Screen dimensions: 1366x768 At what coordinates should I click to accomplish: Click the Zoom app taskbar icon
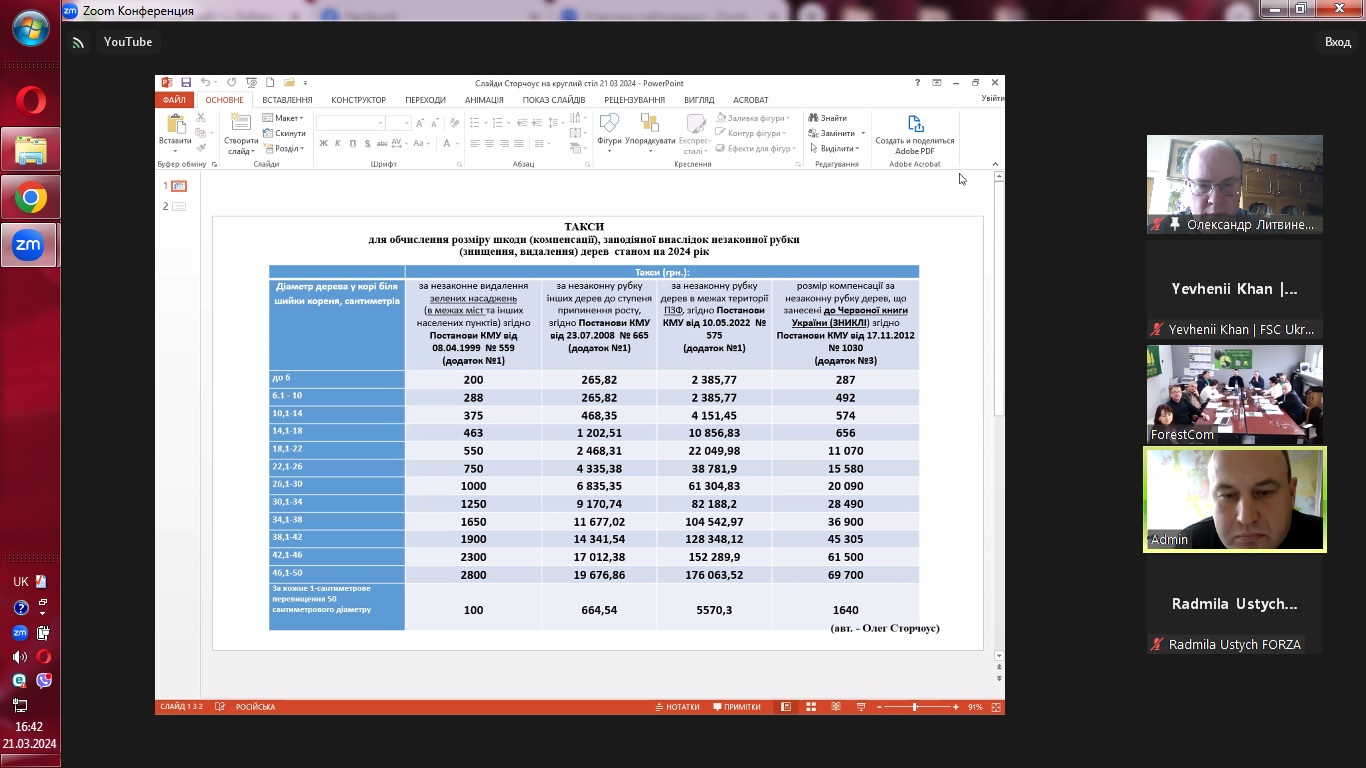point(30,245)
